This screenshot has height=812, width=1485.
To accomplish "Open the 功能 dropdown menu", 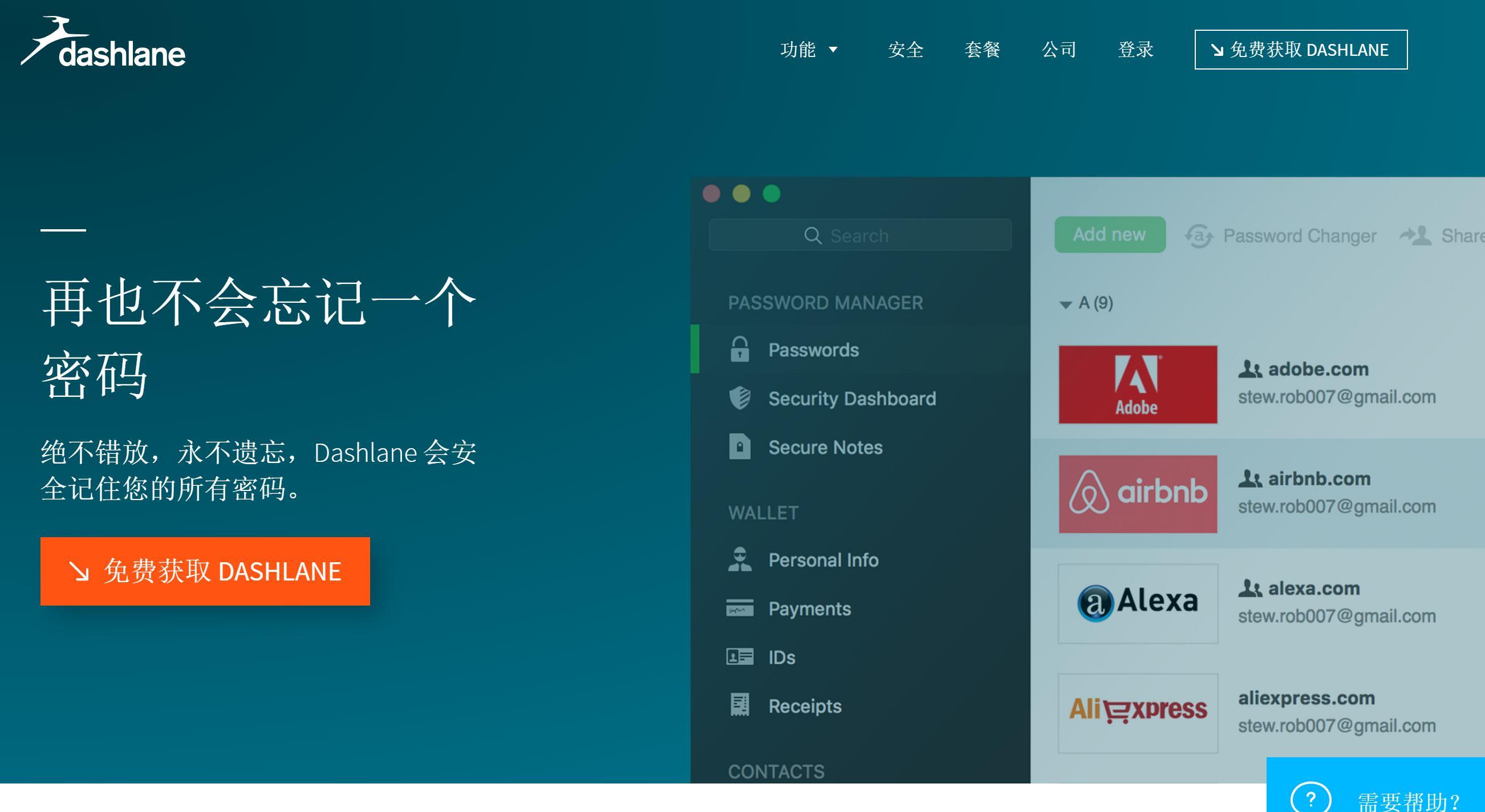I will click(809, 50).
